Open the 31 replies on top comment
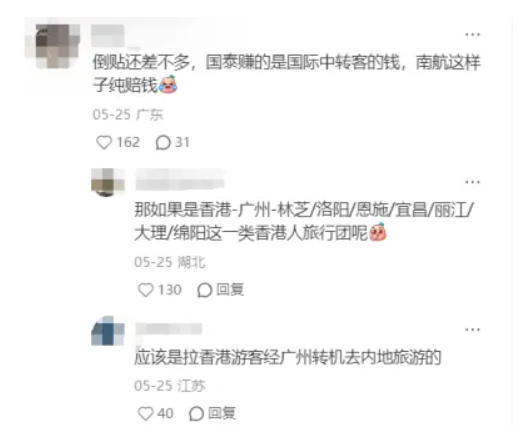The height and width of the screenshot is (426, 519). 163,143
